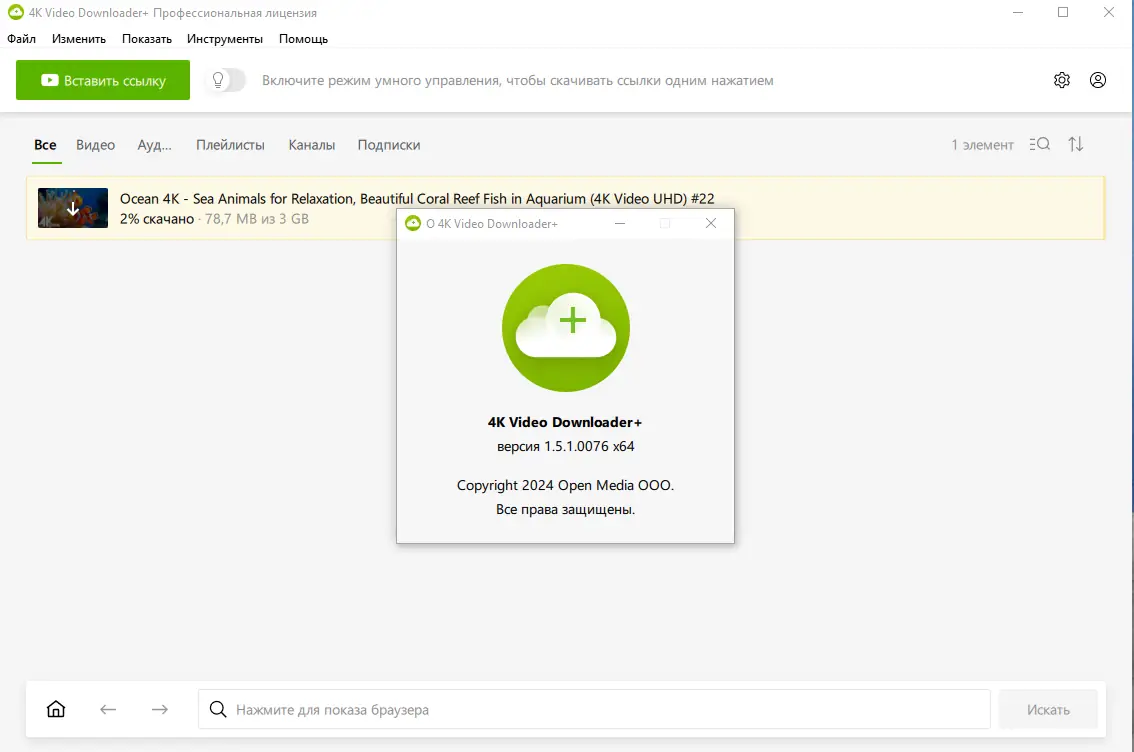The width and height of the screenshot is (1134, 752).
Task: Minimize the main application window
Action: [x=1018, y=12]
